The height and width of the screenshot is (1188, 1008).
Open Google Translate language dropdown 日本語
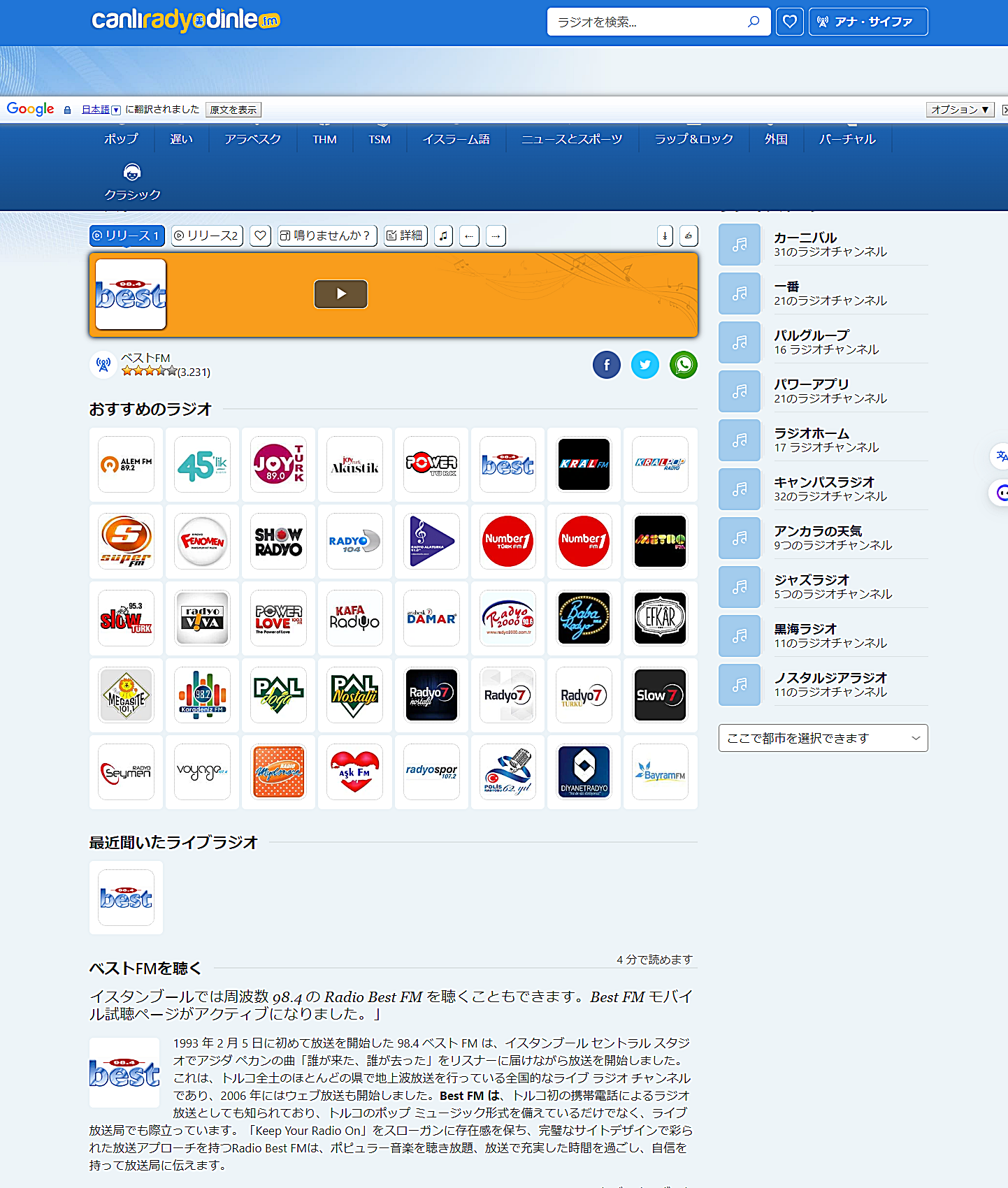[x=101, y=110]
